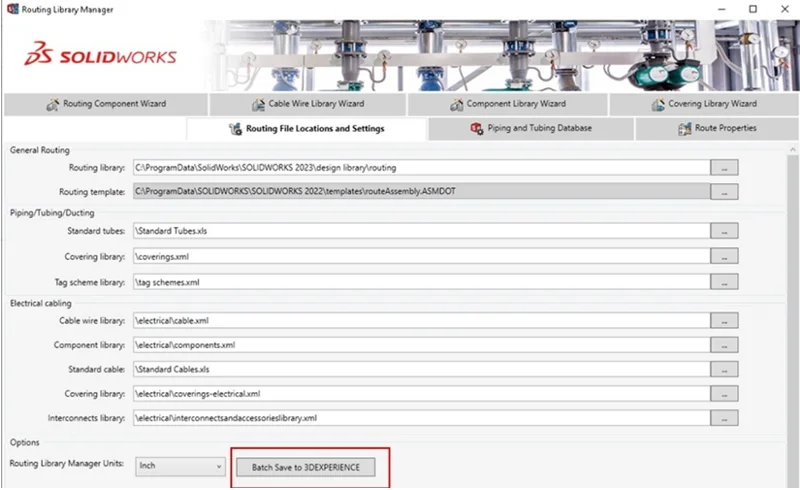Click the Piping and Tubing Database icon

coord(477,129)
